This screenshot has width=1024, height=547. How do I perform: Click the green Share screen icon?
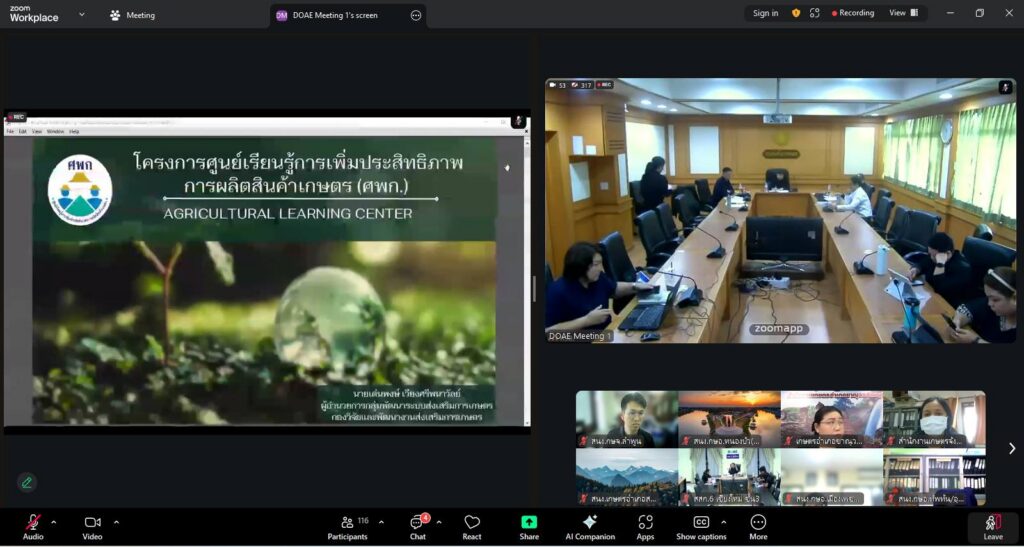point(529,523)
